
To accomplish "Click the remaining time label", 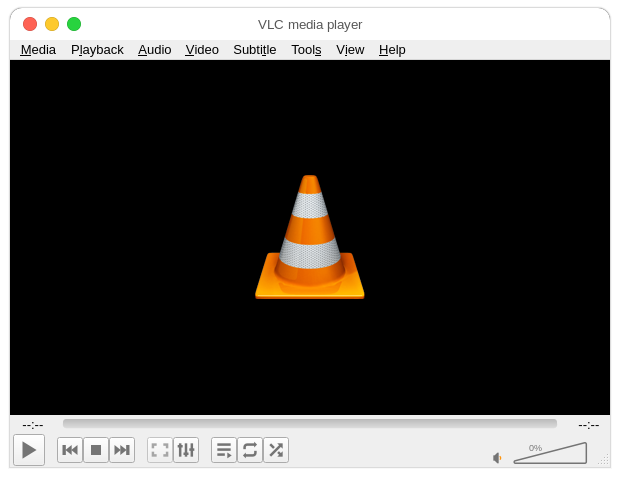I will coord(588,425).
